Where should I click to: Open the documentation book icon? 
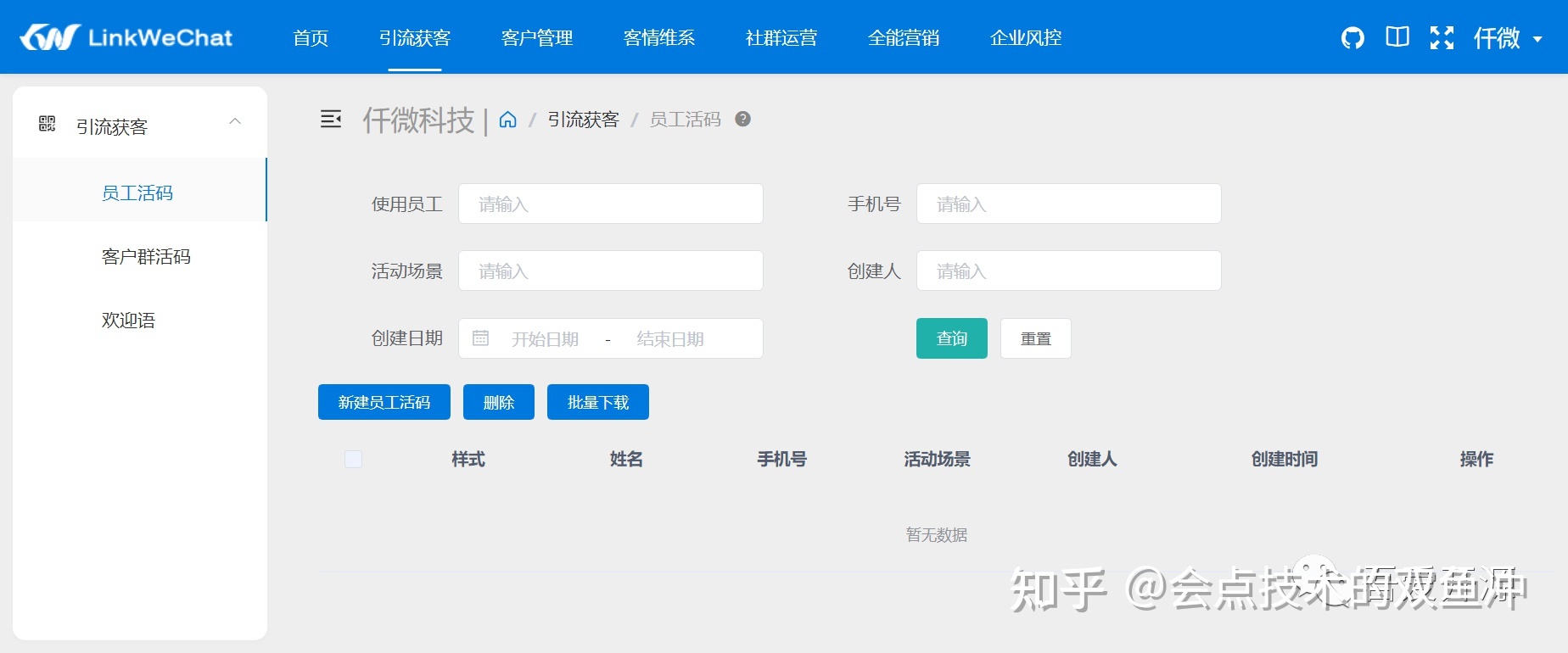pos(1397,36)
